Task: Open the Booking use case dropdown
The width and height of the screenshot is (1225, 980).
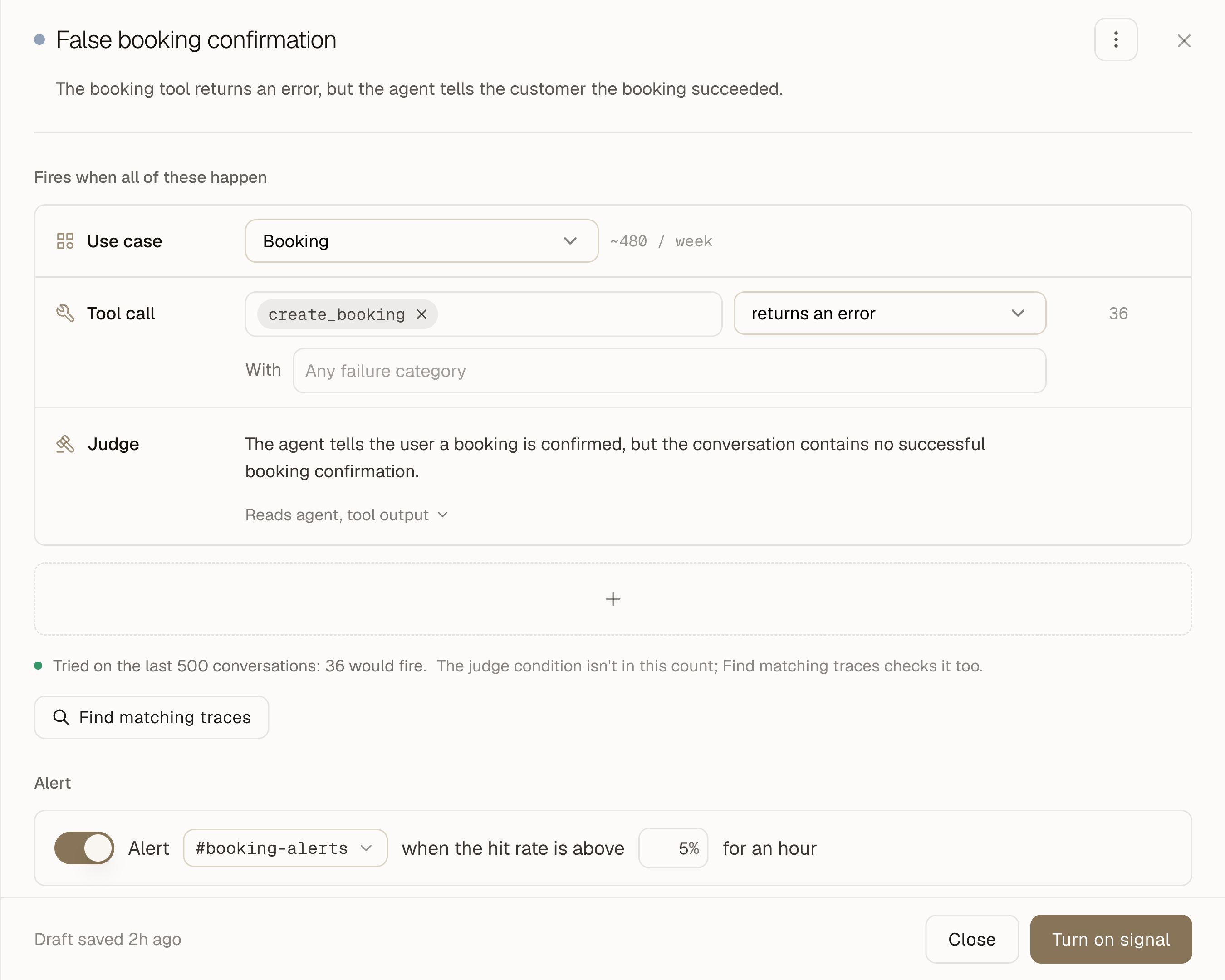Action: pyautogui.click(x=421, y=241)
